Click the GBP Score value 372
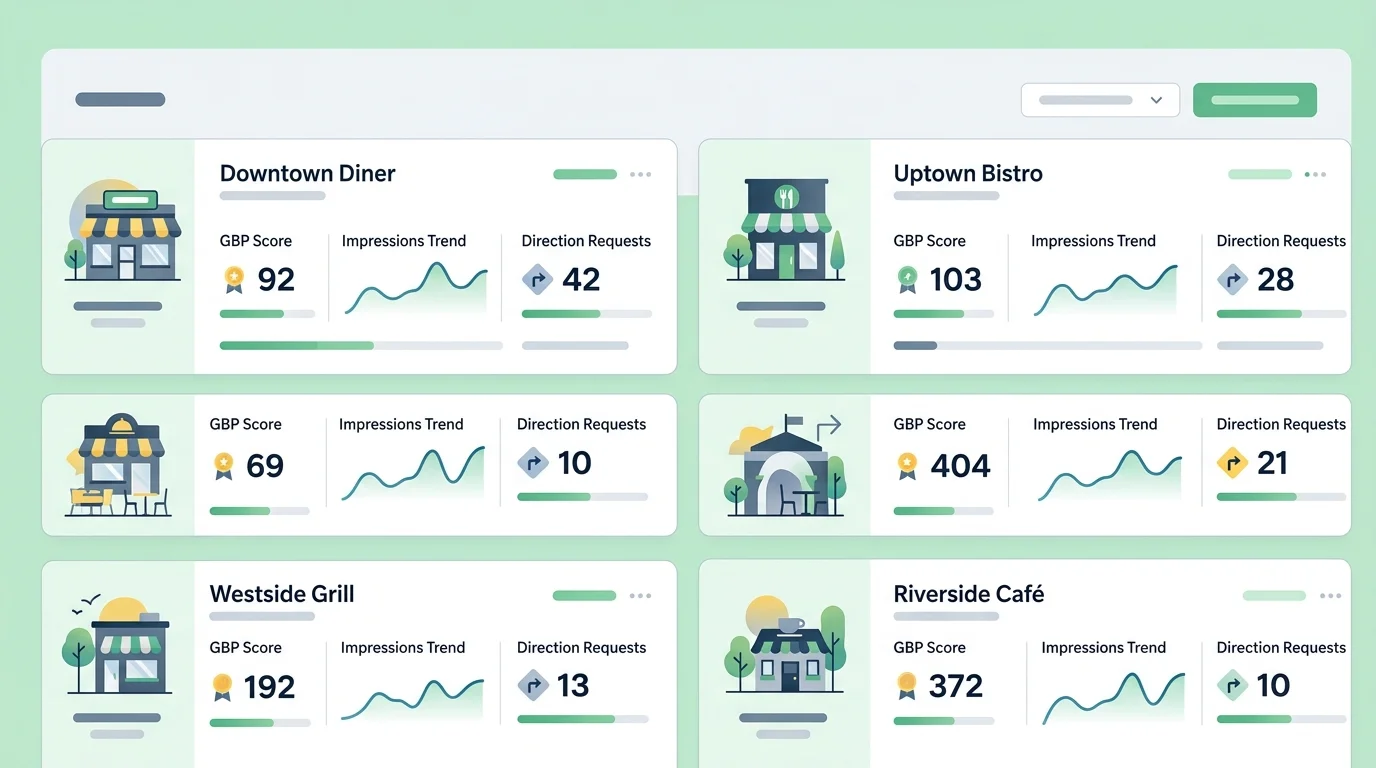The height and width of the screenshot is (768, 1376). pos(956,687)
